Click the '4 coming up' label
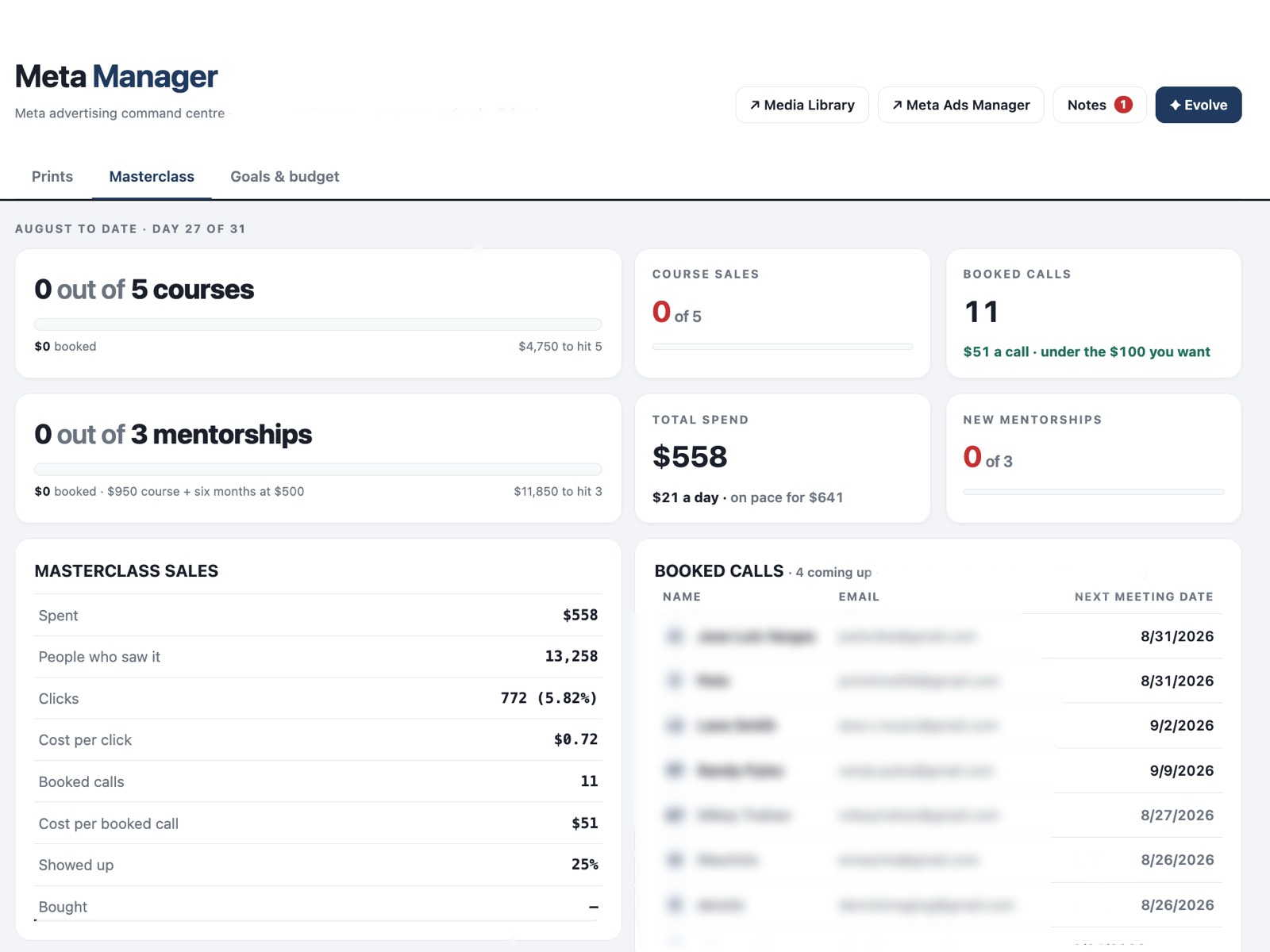Screen dimensions: 1270x952 (x=833, y=572)
